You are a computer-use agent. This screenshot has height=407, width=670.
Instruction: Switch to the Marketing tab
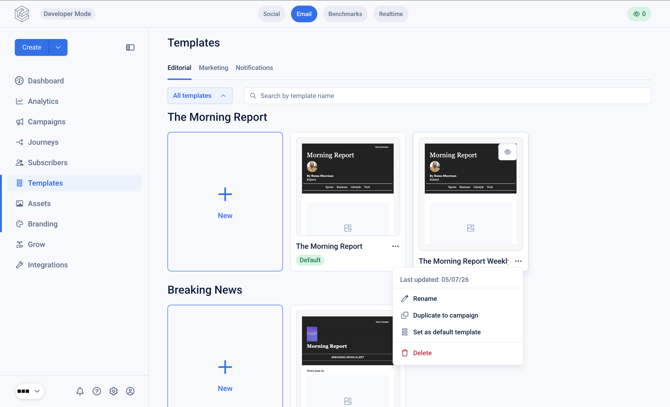213,68
